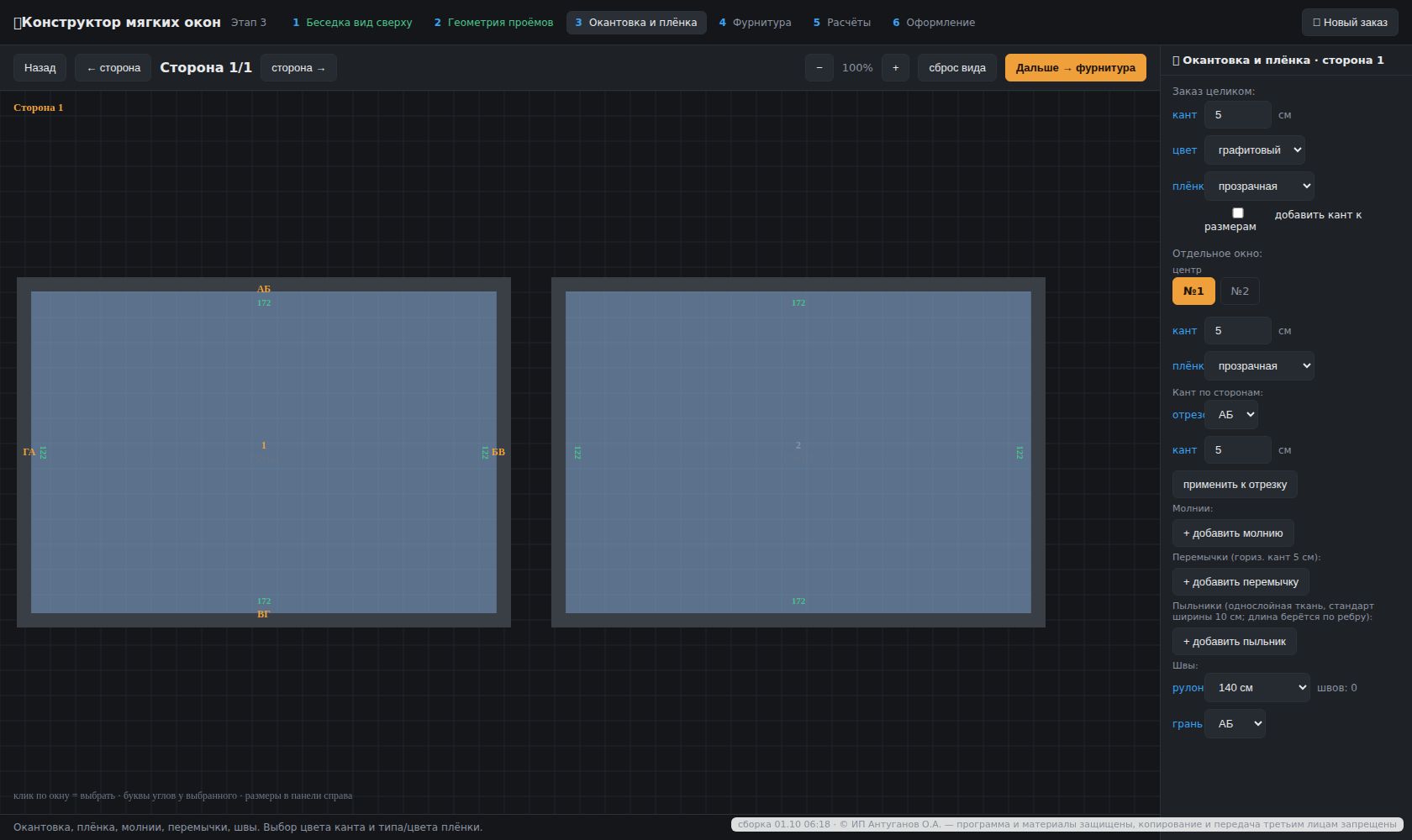Click the order-wide "кант" input field
The image size is (1412, 840).
pyautogui.click(x=1238, y=115)
